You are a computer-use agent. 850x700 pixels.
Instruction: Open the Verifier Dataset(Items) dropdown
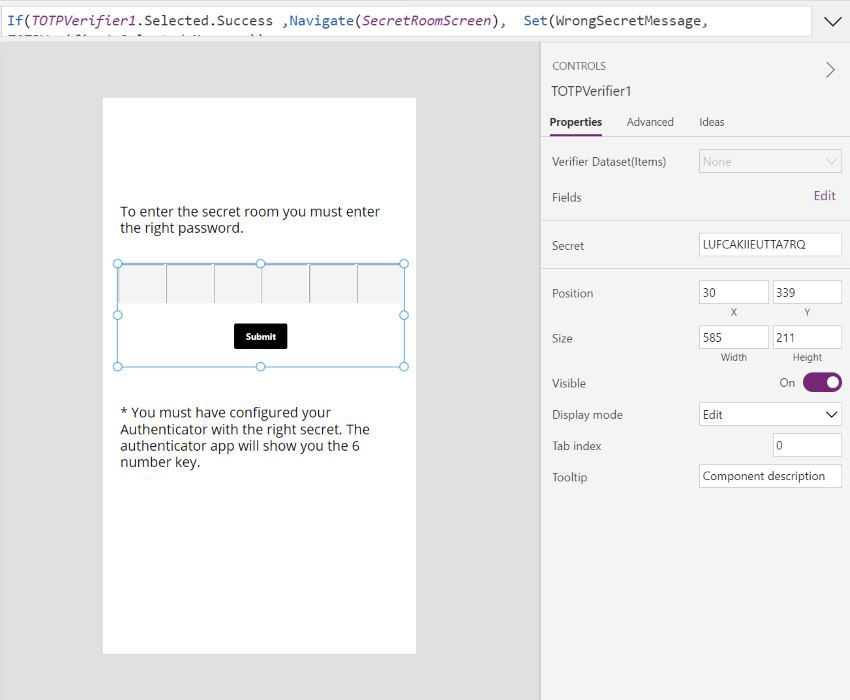click(770, 162)
